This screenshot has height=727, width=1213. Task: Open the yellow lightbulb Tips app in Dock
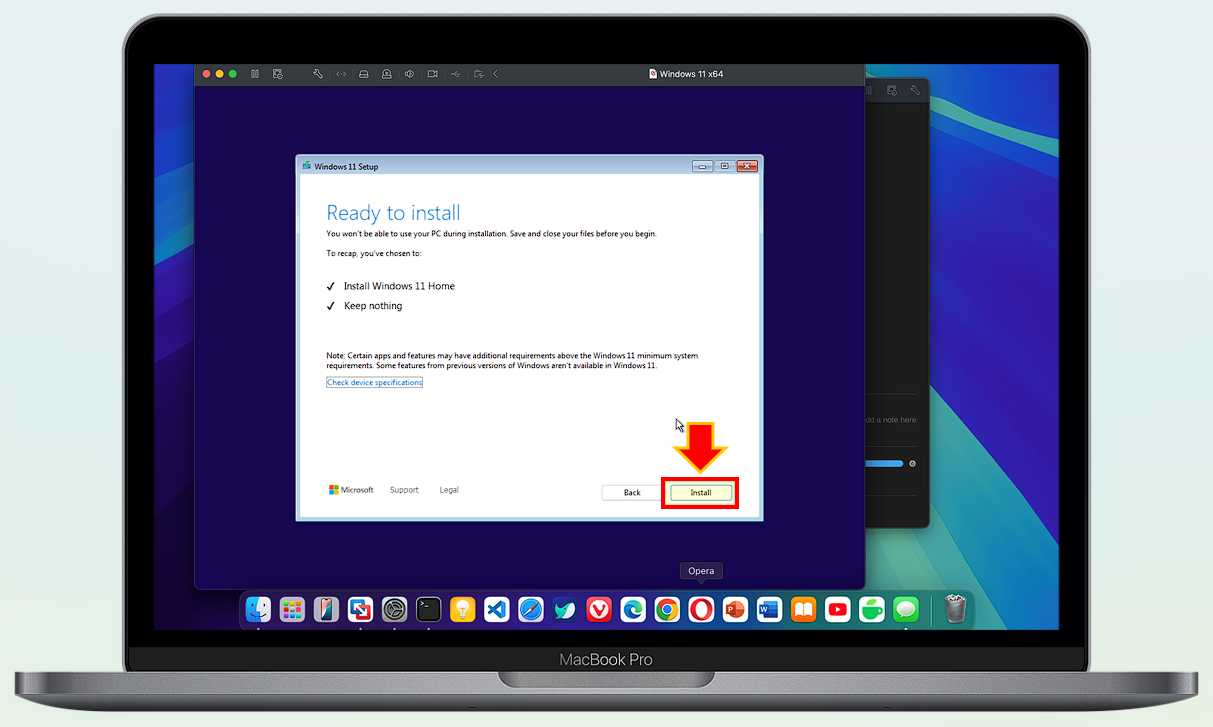(462, 609)
